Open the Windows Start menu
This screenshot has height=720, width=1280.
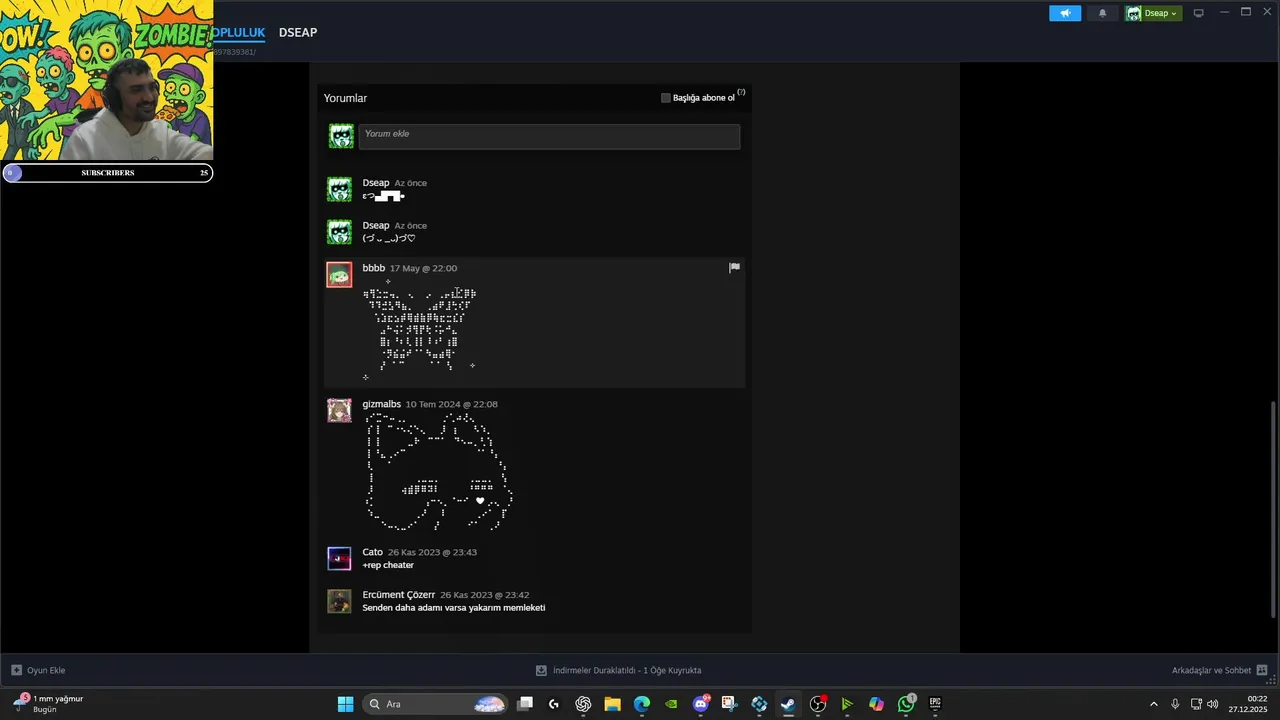coord(345,704)
